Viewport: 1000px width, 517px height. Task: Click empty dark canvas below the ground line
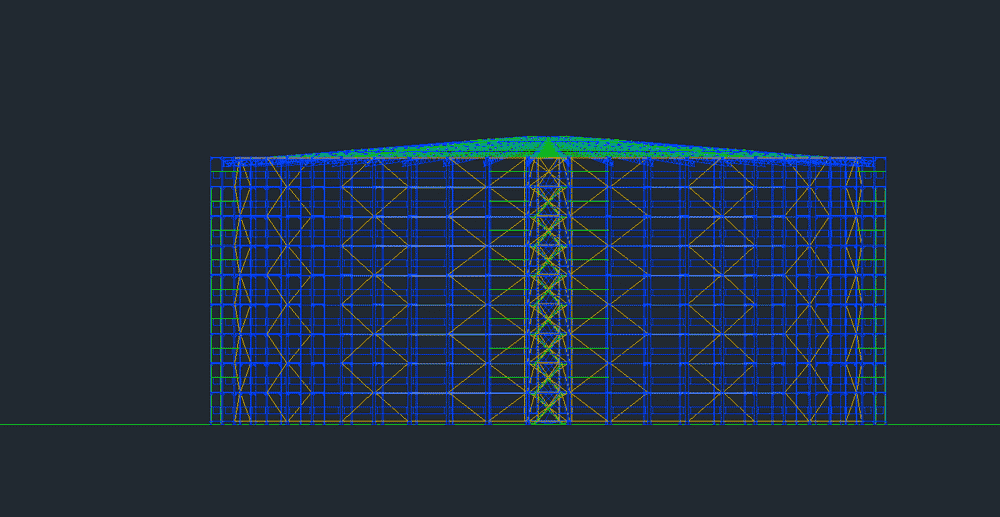[500, 475]
